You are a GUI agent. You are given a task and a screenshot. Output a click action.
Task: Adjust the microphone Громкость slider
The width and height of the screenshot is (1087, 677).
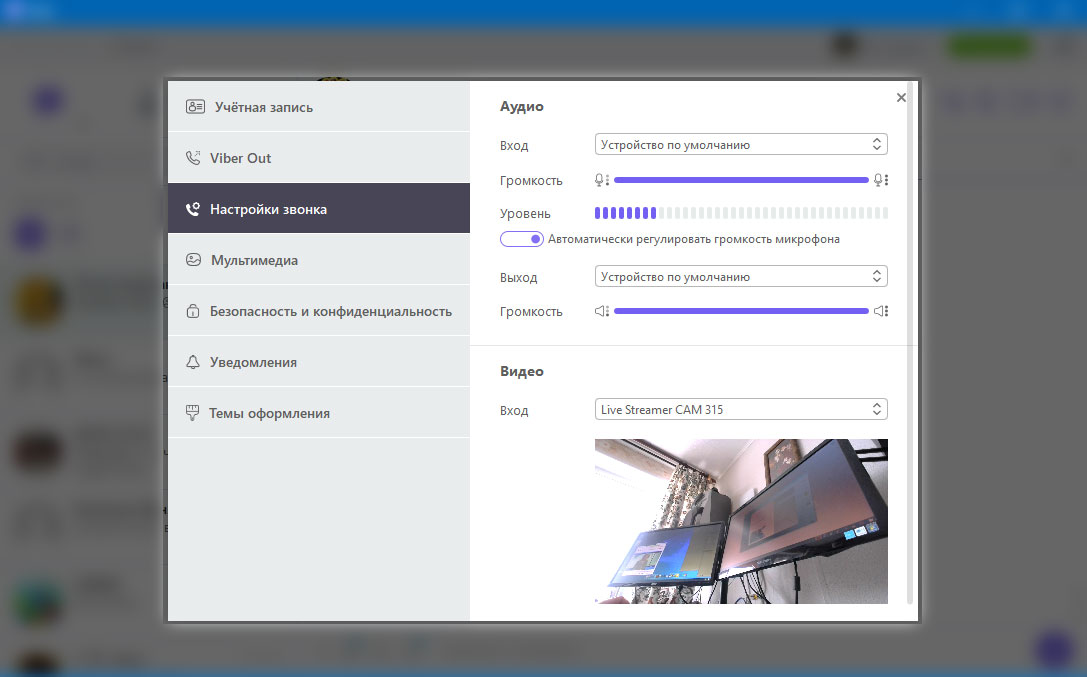(741, 180)
